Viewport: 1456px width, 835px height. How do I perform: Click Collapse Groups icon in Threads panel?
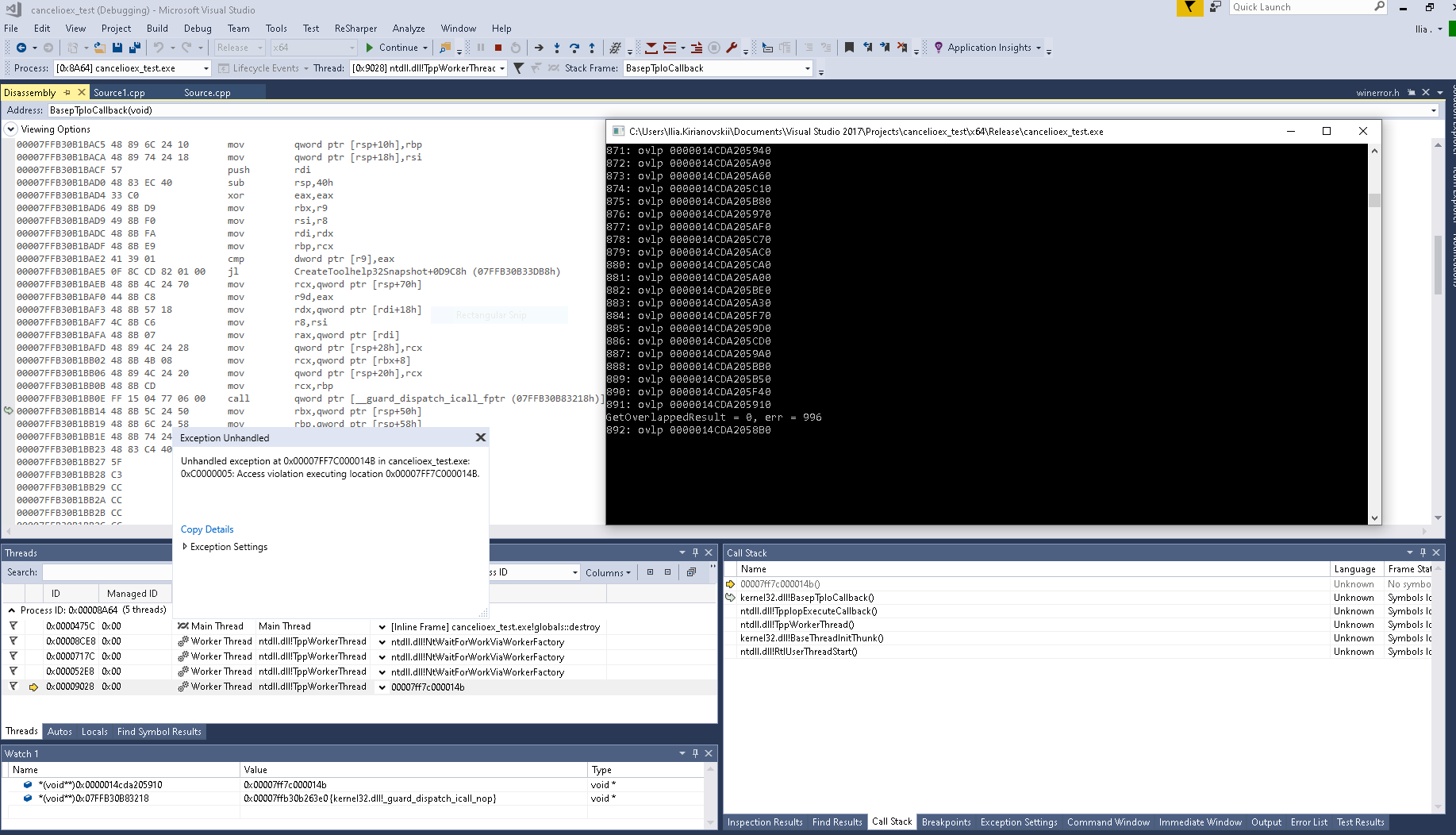click(x=667, y=572)
